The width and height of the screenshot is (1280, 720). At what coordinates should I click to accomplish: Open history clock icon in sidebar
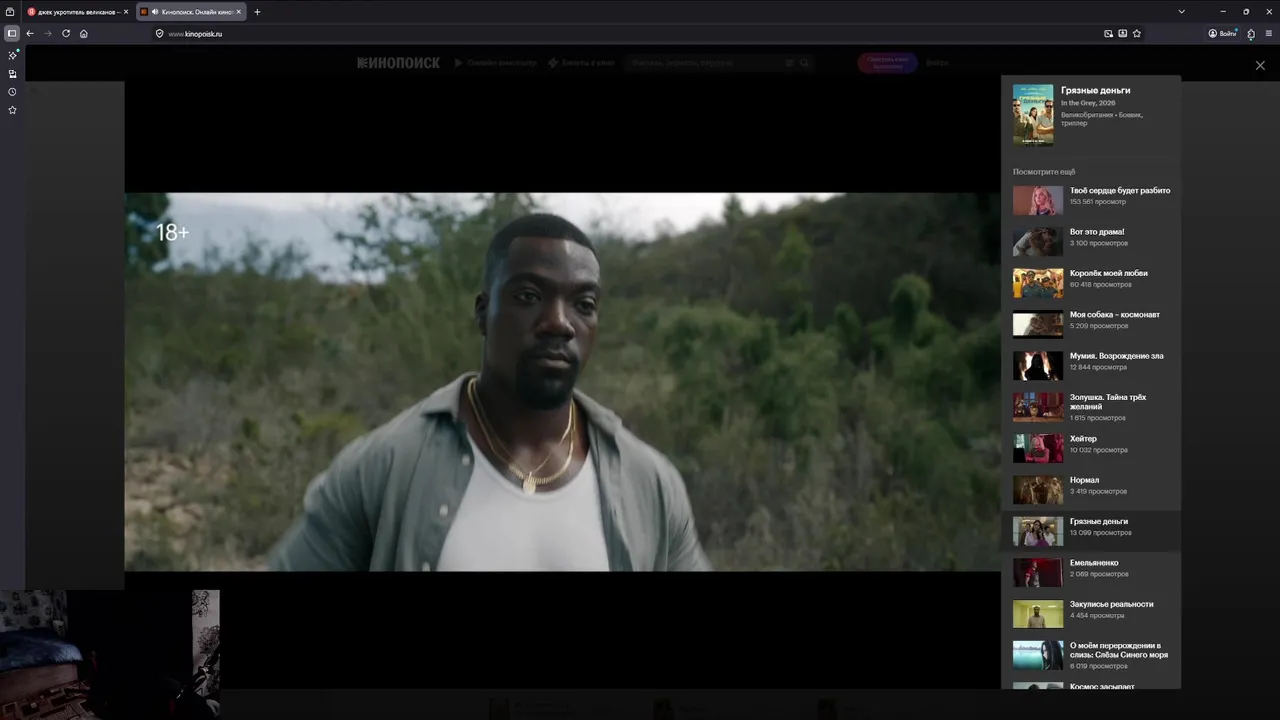12,92
